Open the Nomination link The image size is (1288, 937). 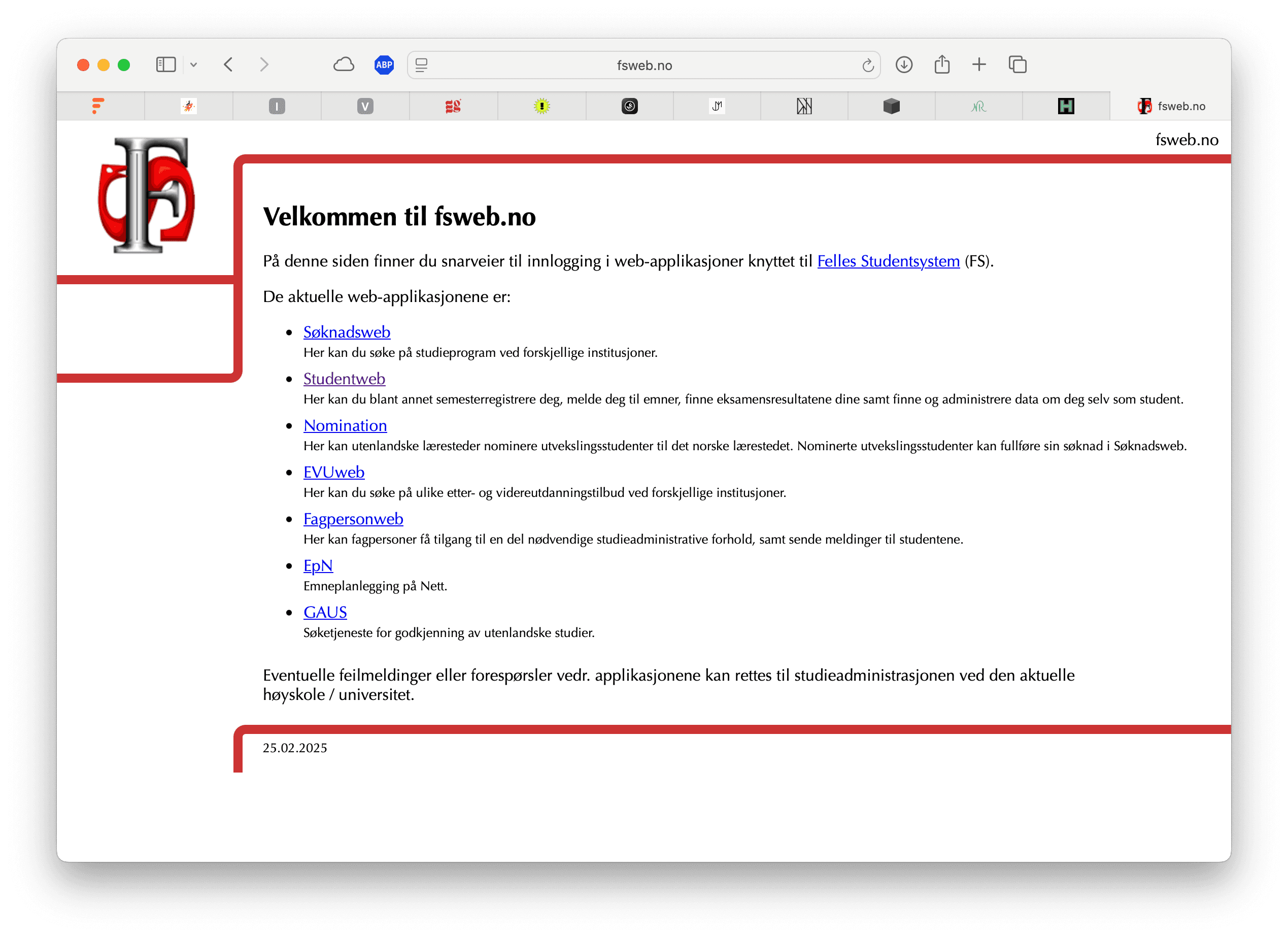point(345,425)
